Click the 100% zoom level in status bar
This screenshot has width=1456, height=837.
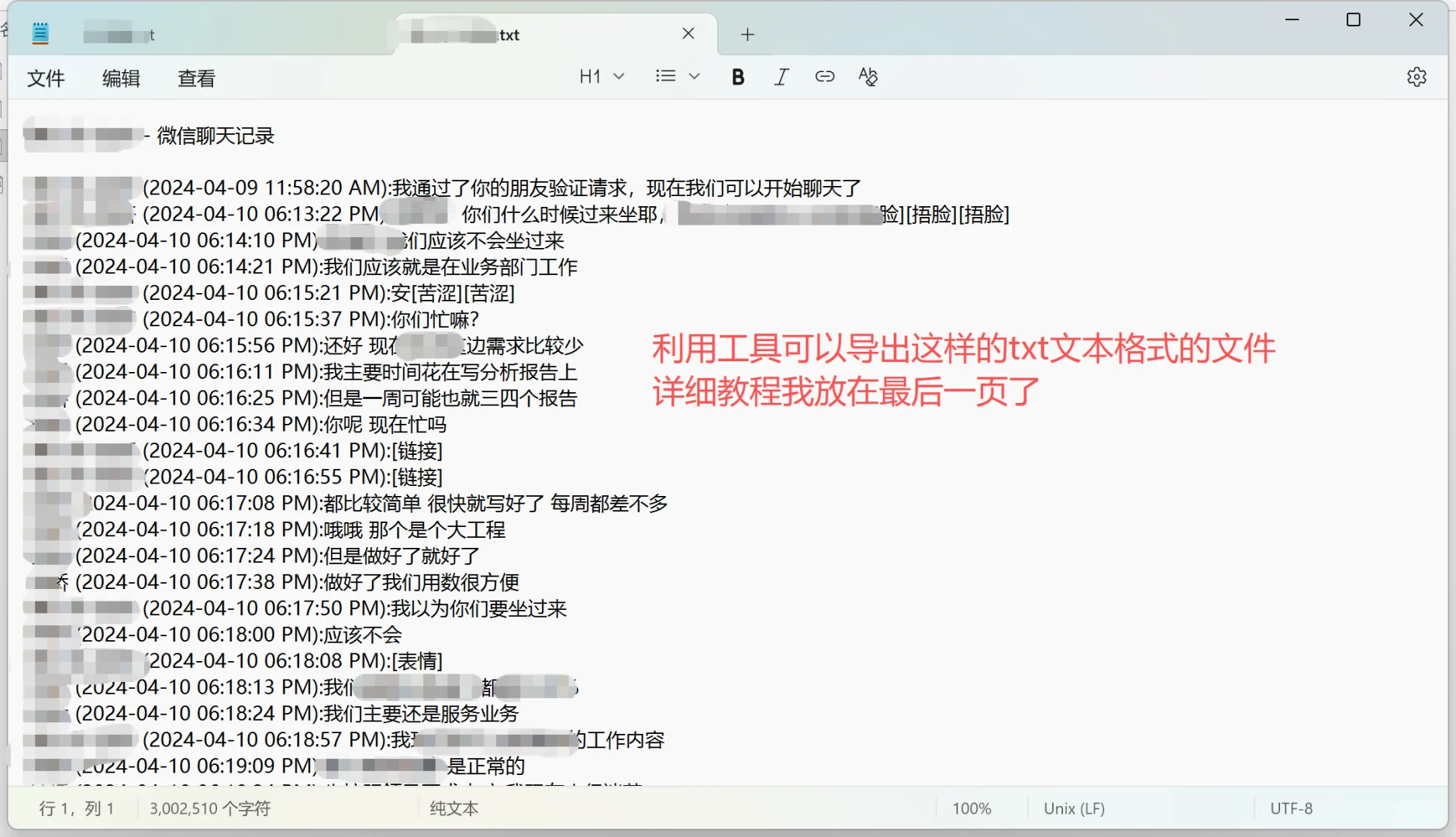coord(971,808)
